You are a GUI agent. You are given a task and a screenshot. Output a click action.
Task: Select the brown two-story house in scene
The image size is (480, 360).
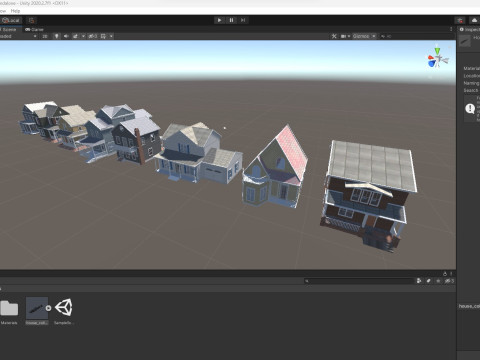(368, 197)
